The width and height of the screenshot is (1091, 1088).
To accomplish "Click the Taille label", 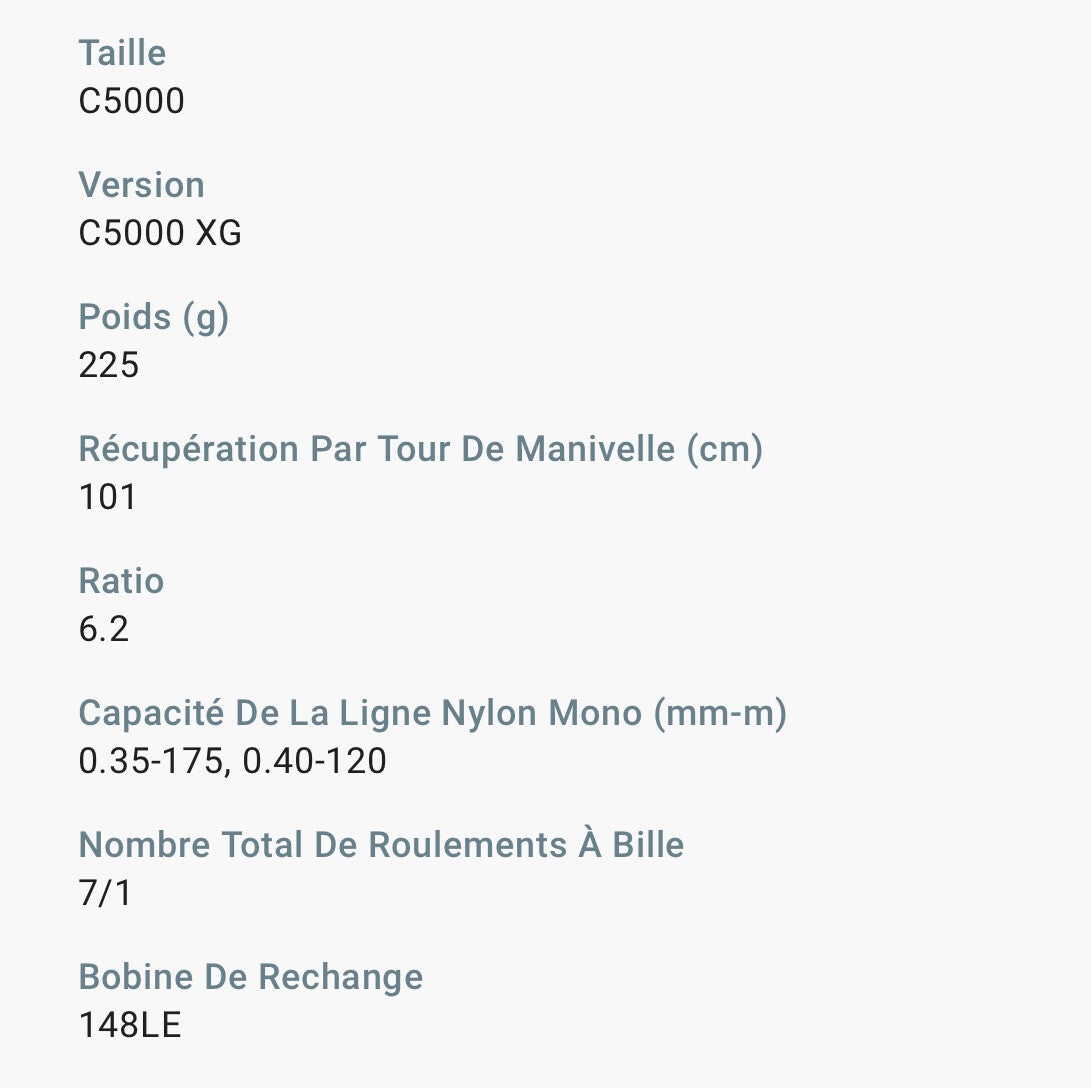I will (122, 53).
